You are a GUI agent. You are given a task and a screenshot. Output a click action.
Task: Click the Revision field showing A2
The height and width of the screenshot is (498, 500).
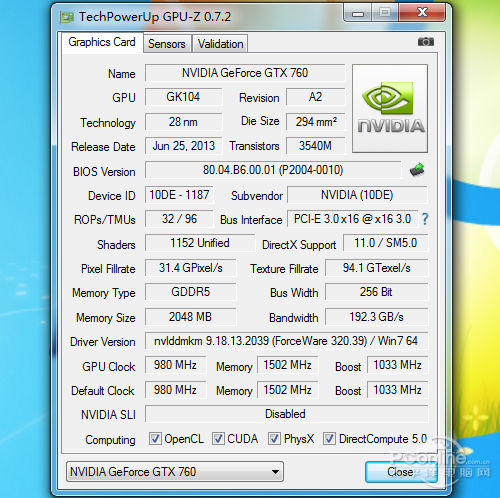[x=315, y=97]
